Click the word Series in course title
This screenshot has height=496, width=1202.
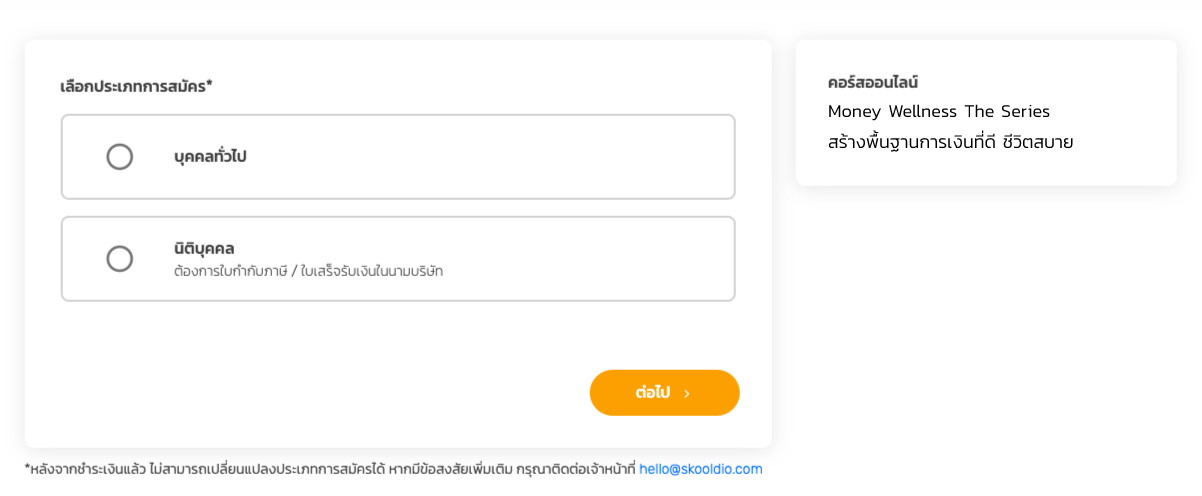click(x=1025, y=111)
